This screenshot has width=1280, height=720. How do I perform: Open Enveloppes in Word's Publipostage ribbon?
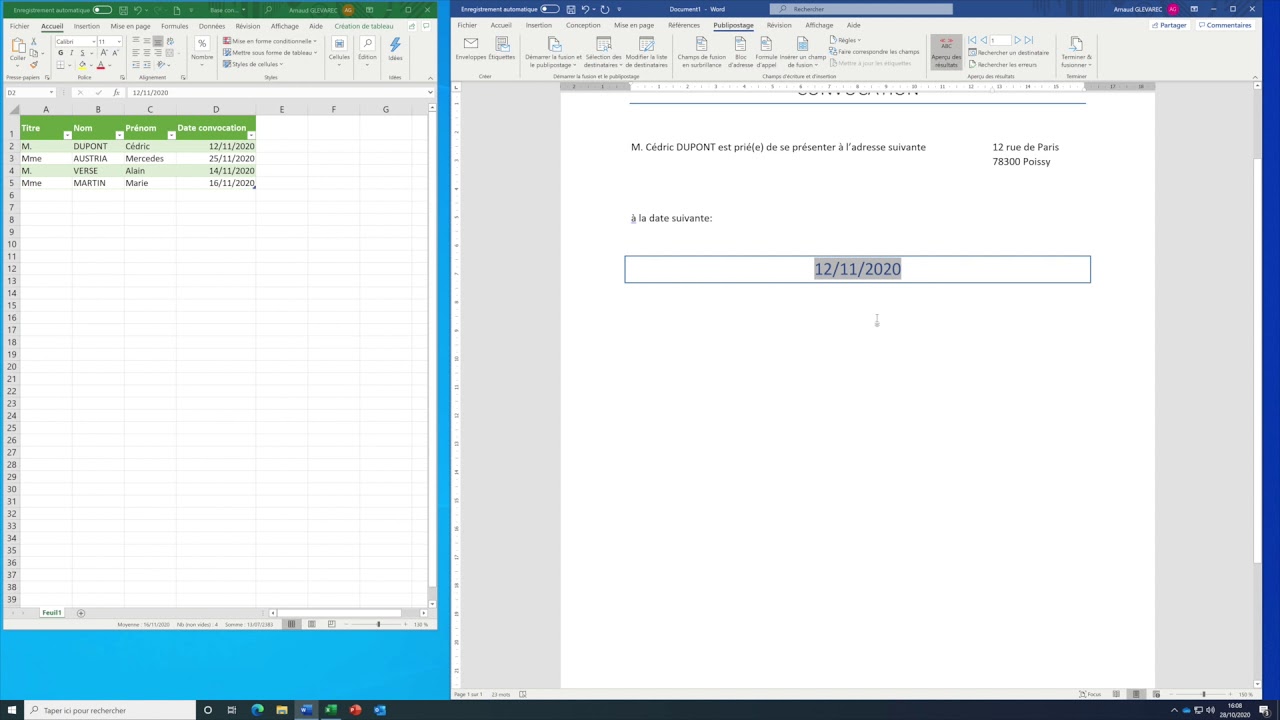471,48
